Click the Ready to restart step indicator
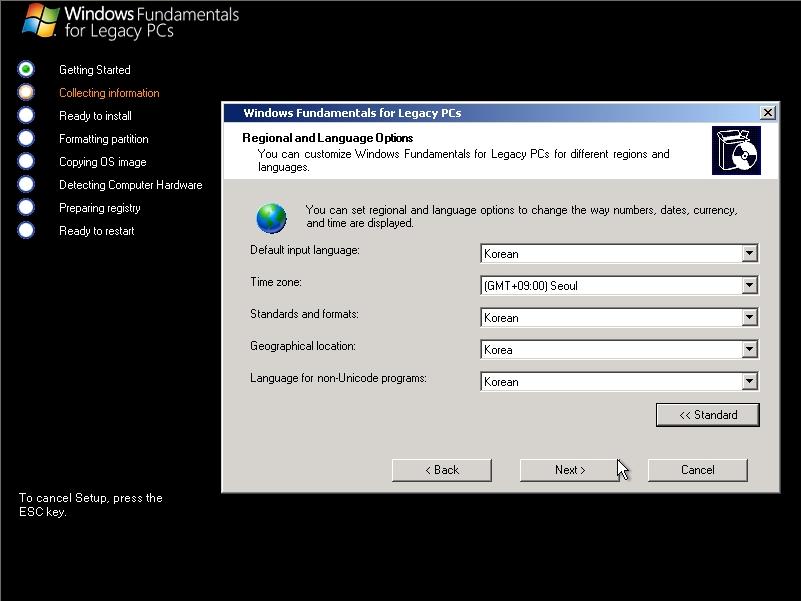The width and height of the screenshot is (801, 601). coord(26,230)
